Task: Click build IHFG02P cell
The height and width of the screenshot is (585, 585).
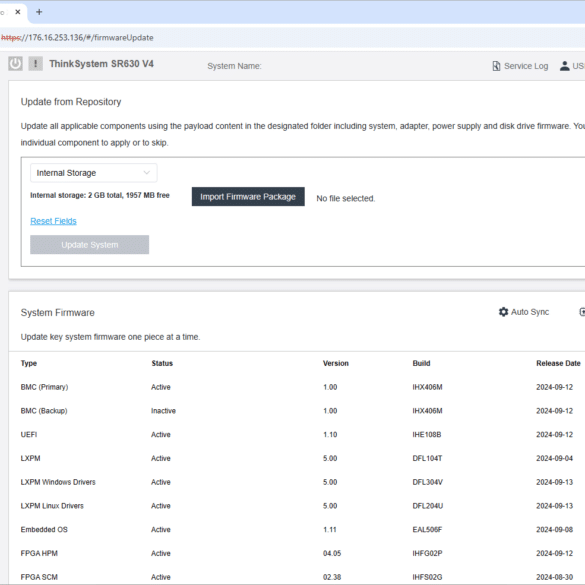Action: 428,553
